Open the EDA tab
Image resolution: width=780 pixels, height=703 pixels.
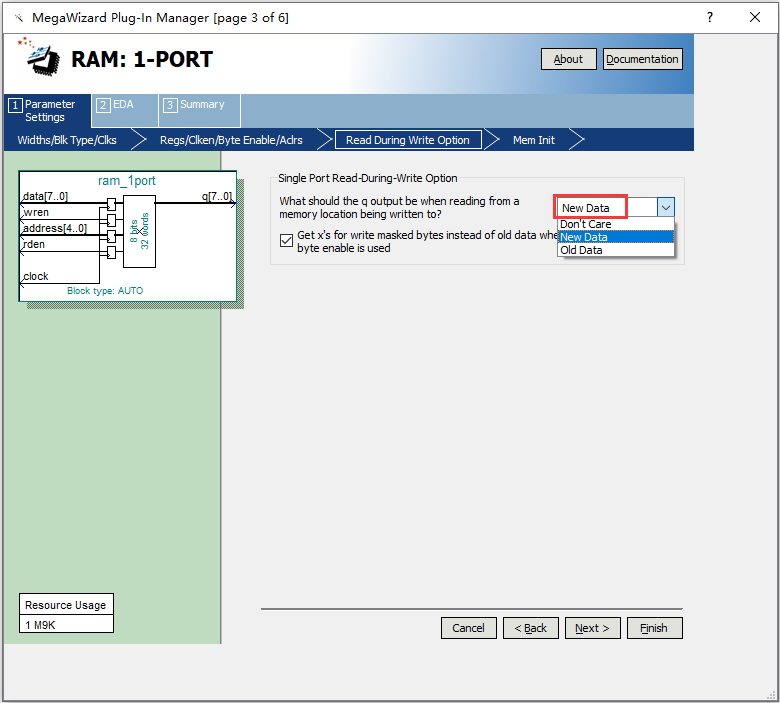point(125,110)
